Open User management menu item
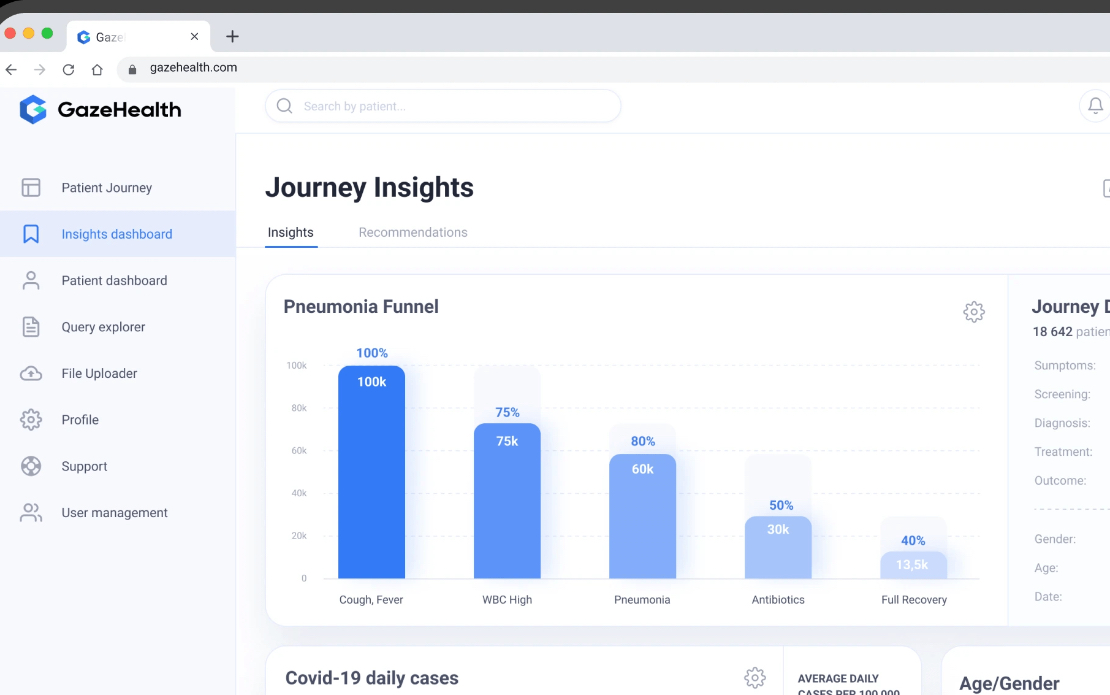The height and width of the screenshot is (695, 1110). [118, 512]
